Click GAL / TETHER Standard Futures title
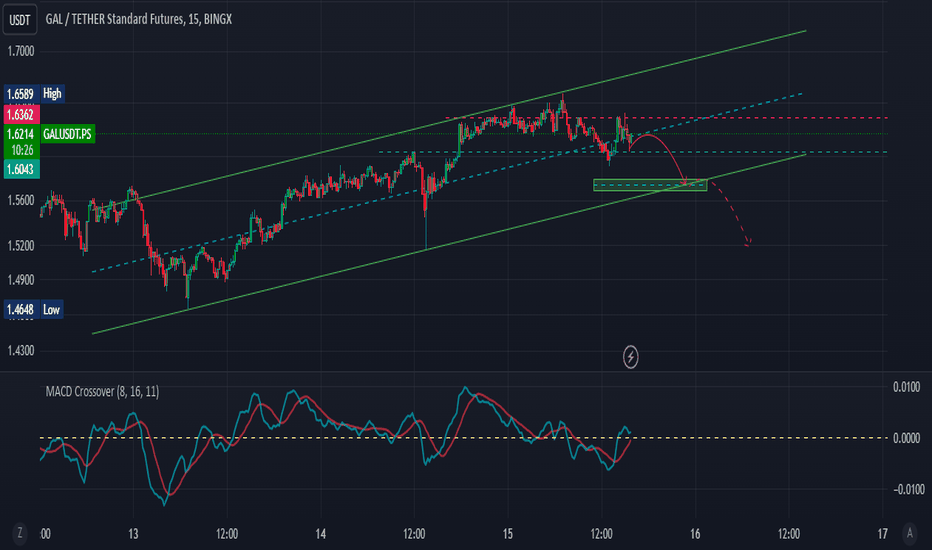Image resolution: width=932 pixels, height=550 pixels. point(138,19)
